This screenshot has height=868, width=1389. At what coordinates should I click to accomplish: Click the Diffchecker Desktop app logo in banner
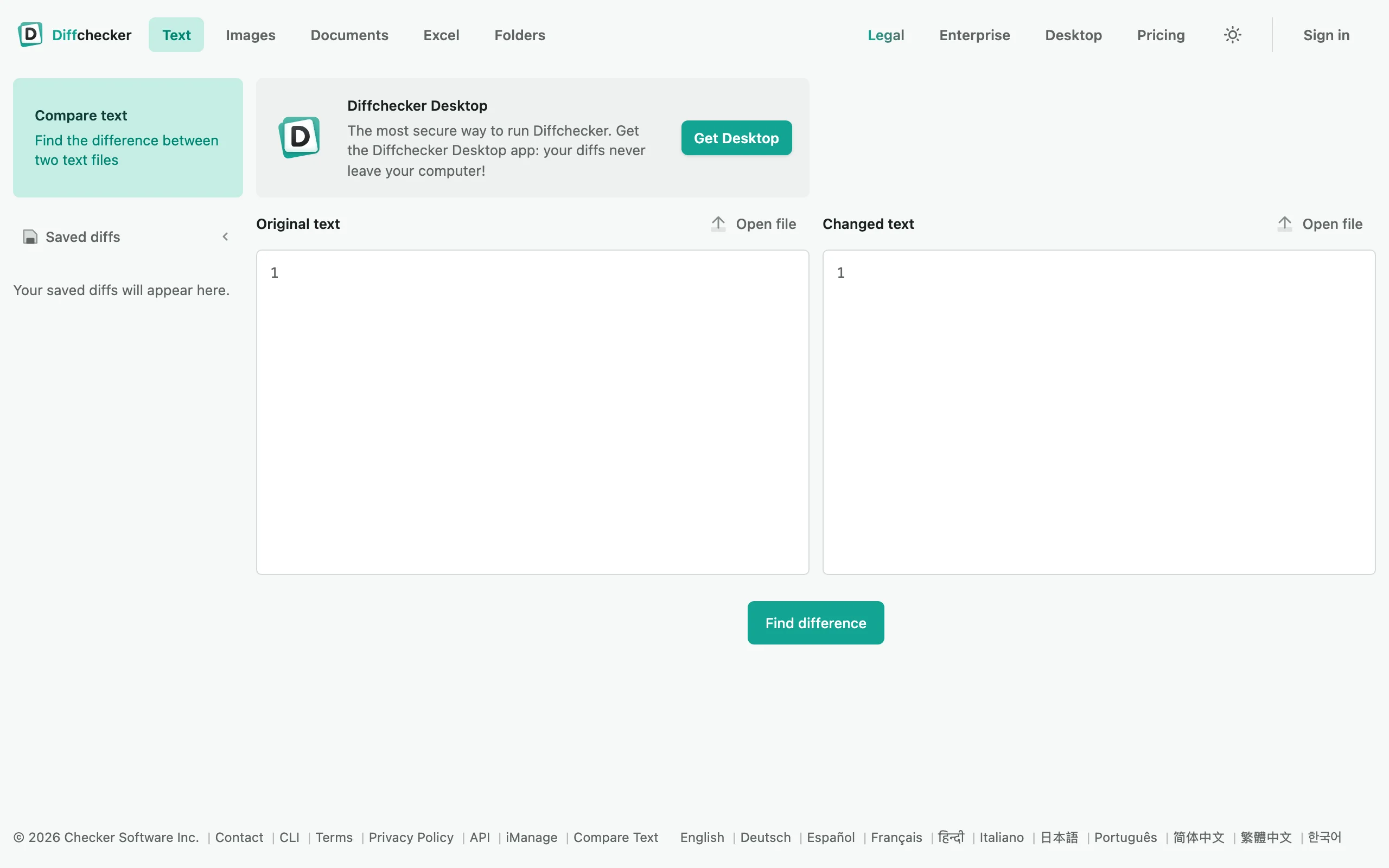[299, 138]
